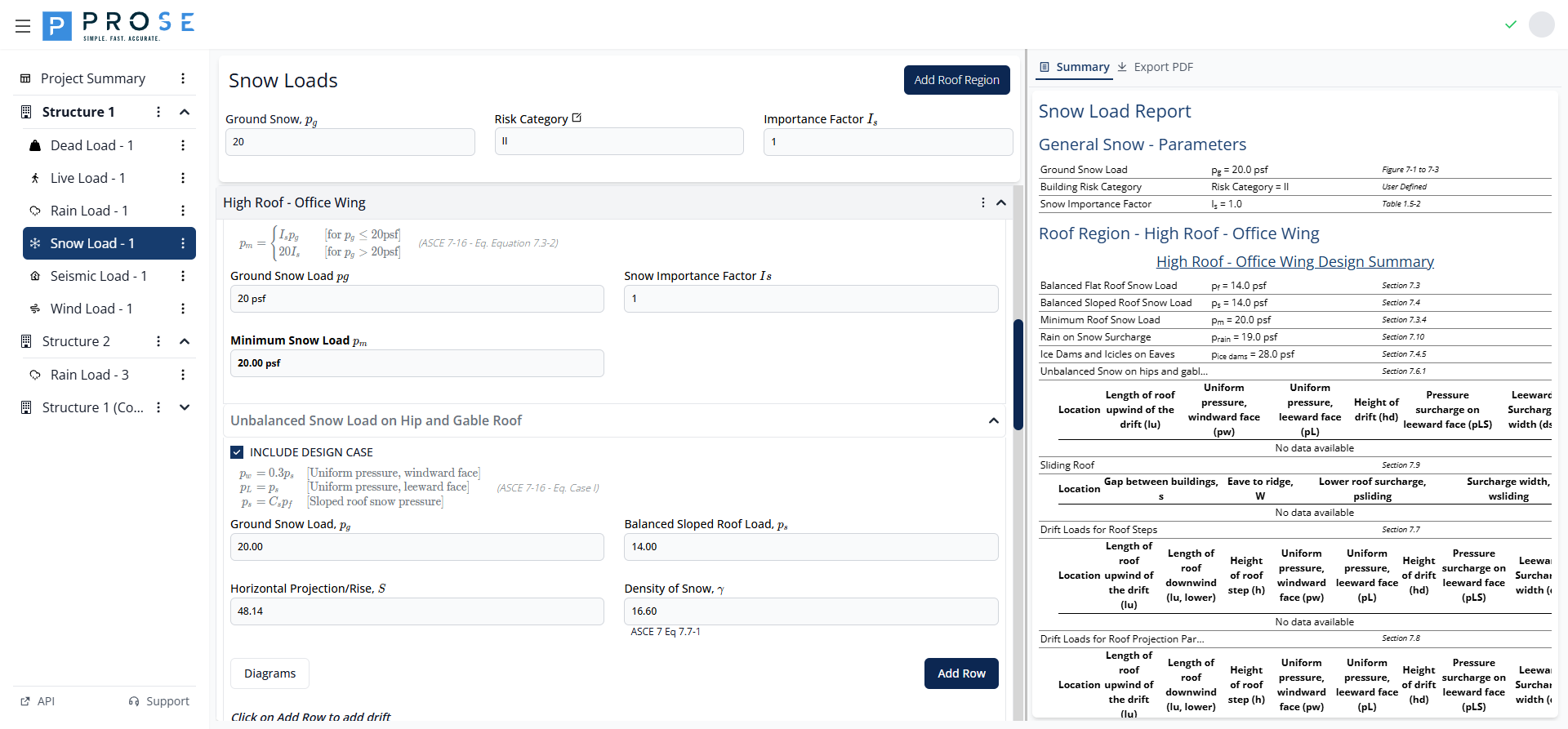Screen dimensions: 1568x729
Task: Collapse the Structure 2 tree section
Action: 185,341
